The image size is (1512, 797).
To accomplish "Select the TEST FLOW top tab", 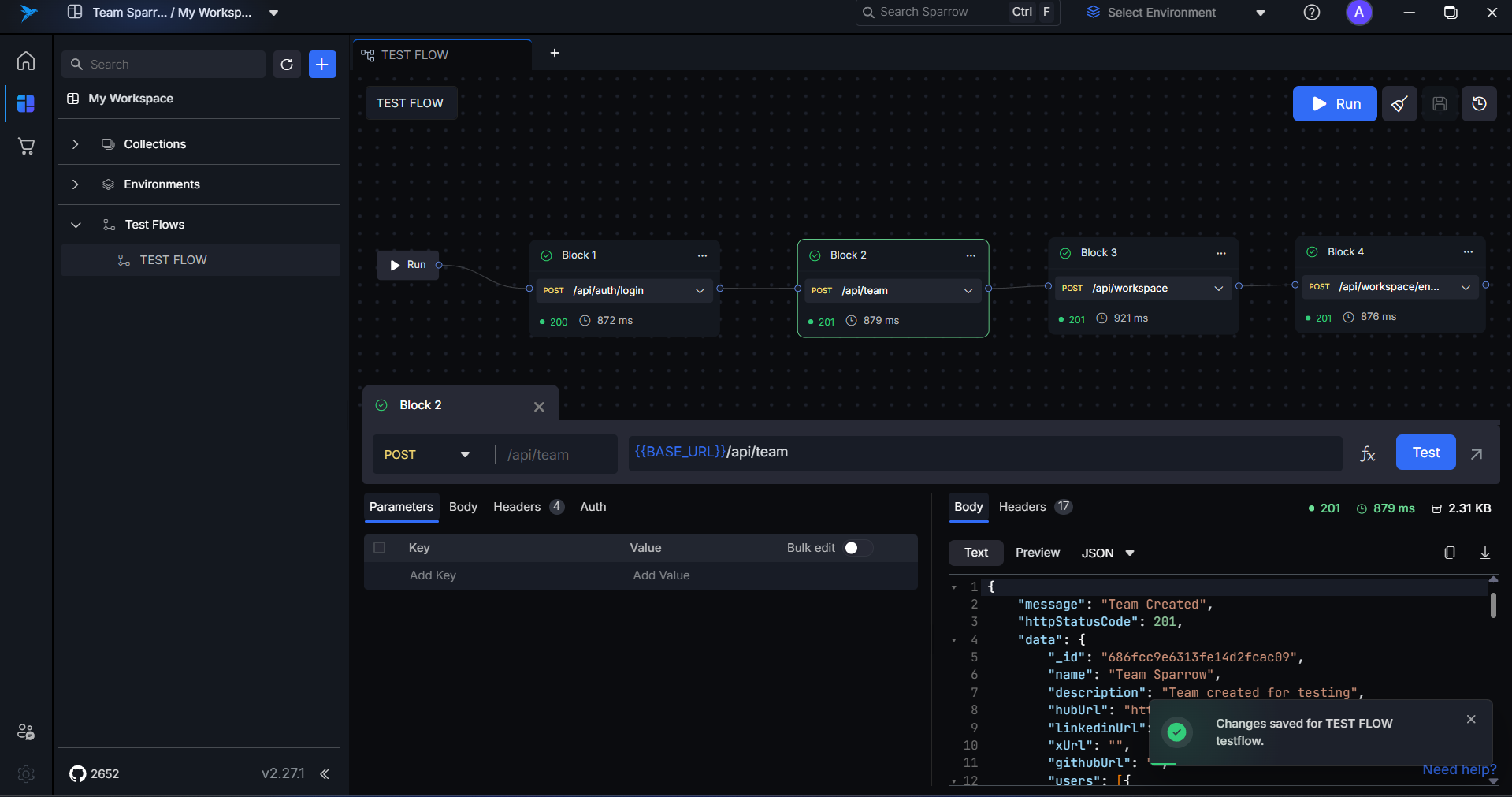I will pyautogui.click(x=441, y=55).
